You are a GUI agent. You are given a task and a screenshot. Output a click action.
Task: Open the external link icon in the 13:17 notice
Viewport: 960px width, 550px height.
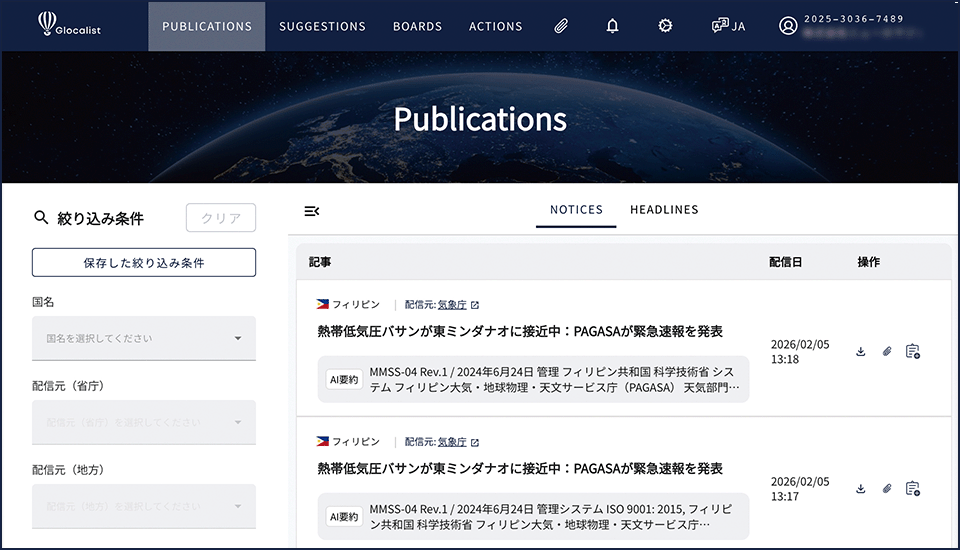[x=475, y=442]
